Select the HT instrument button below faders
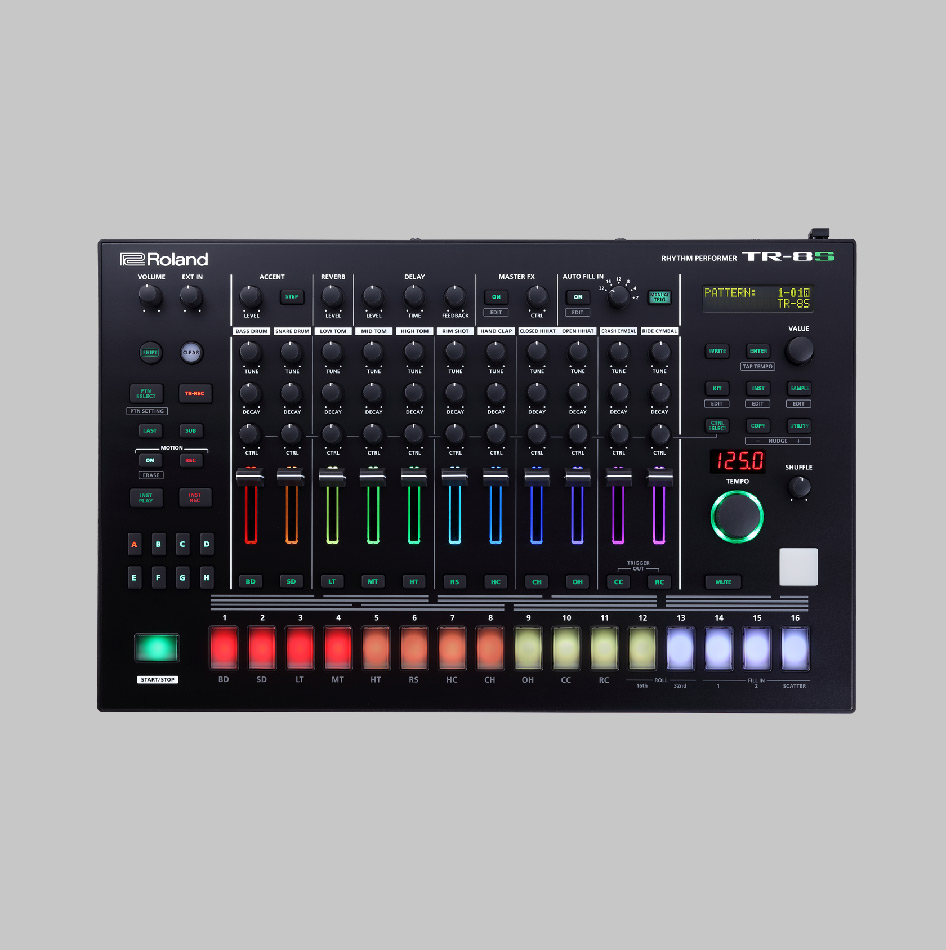Viewport: 946px width, 950px height. coord(414,582)
